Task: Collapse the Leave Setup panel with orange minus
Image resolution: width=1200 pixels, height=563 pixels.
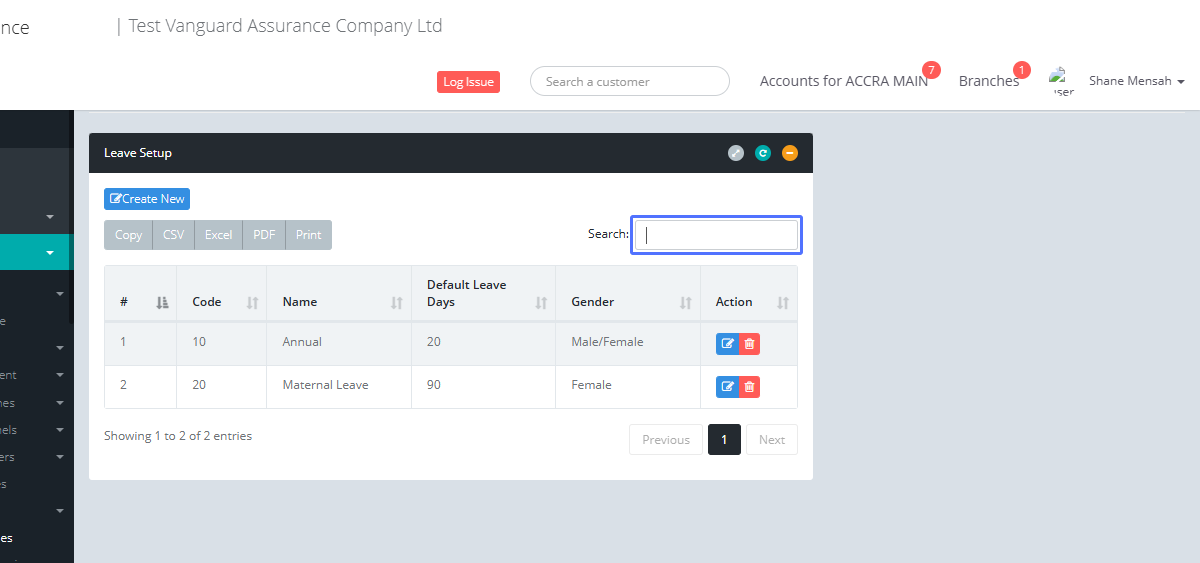Action: (x=790, y=153)
